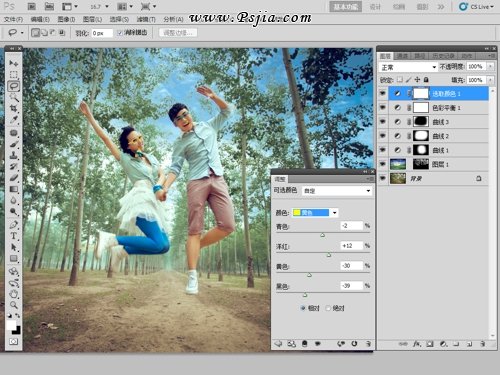Select the Horizontal Type tool

13,236
